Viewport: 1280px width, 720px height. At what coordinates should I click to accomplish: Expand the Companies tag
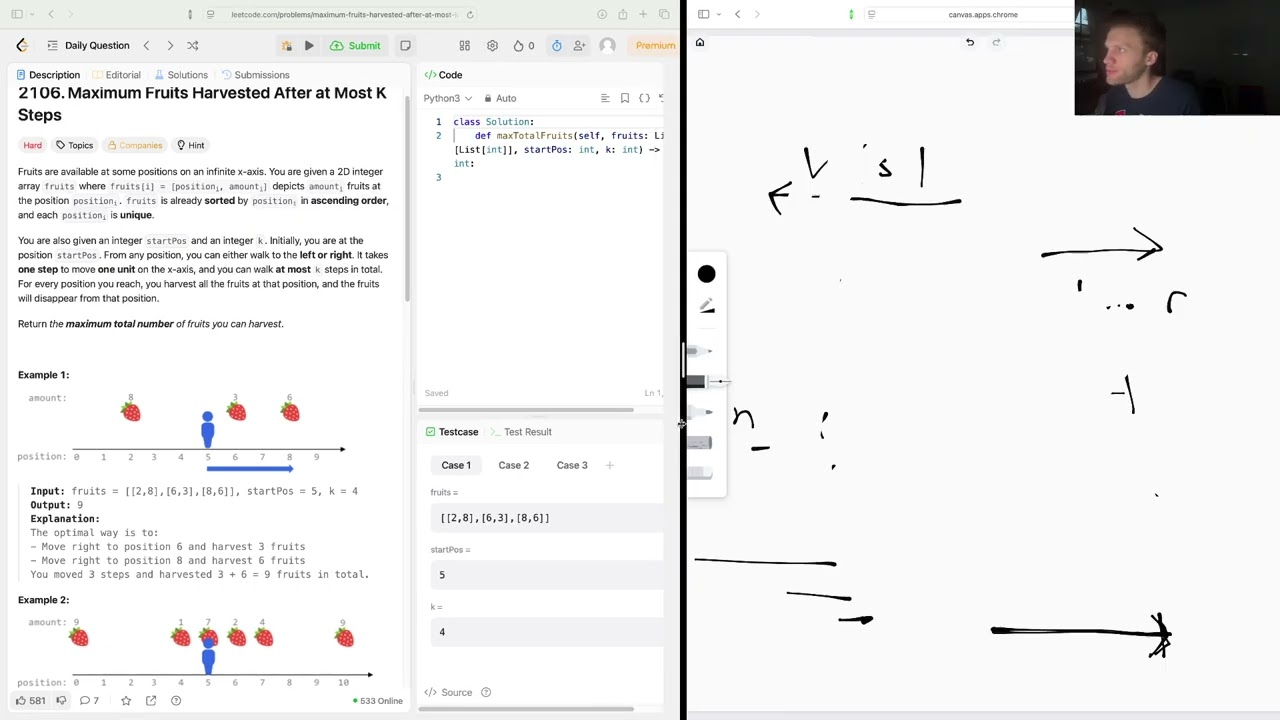click(134, 145)
